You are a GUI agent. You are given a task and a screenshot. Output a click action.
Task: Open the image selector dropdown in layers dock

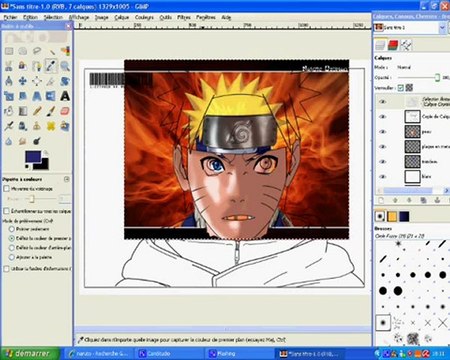tap(442, 28)
